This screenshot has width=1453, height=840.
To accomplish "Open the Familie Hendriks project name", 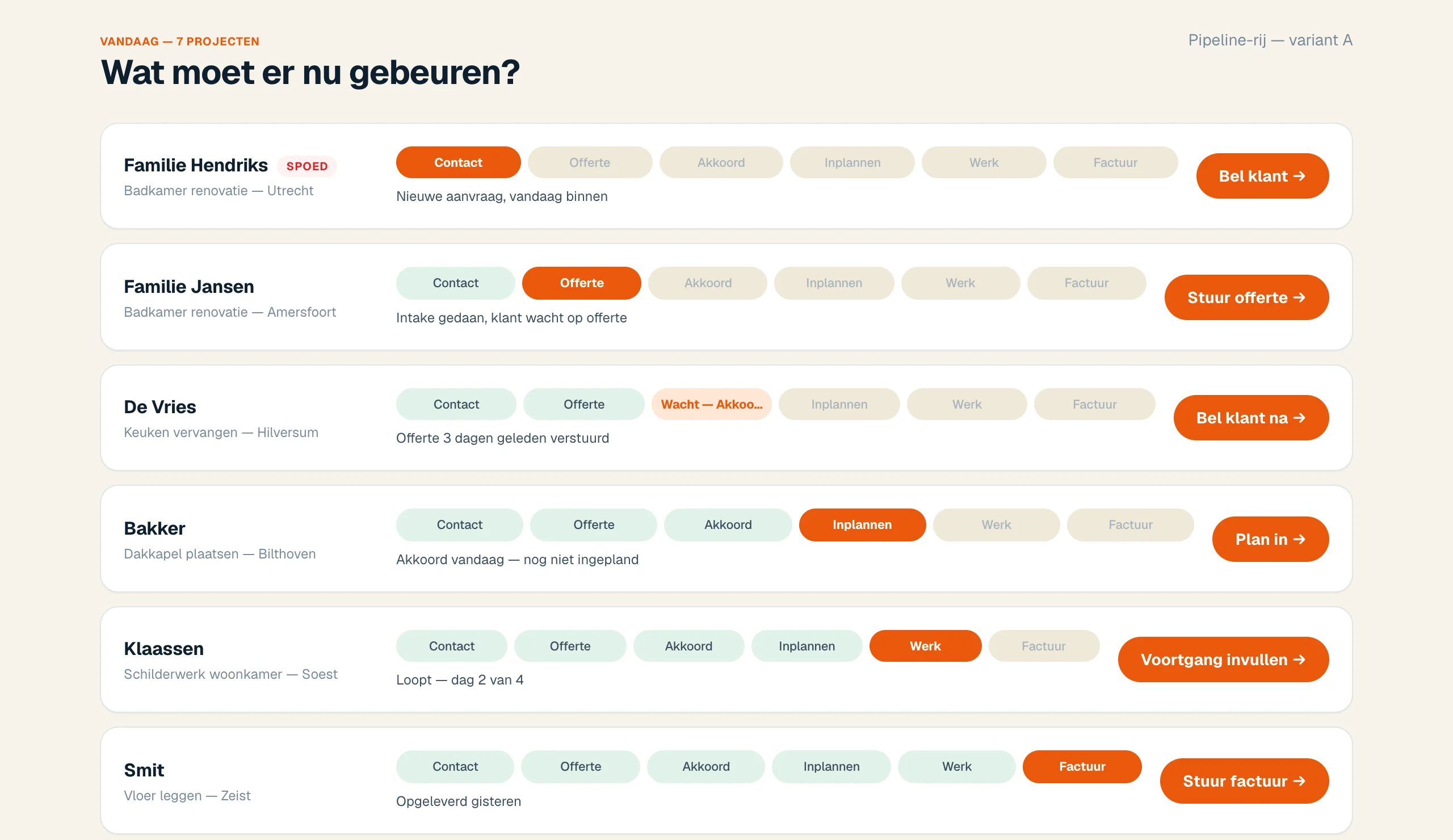I will coord(196,166).
